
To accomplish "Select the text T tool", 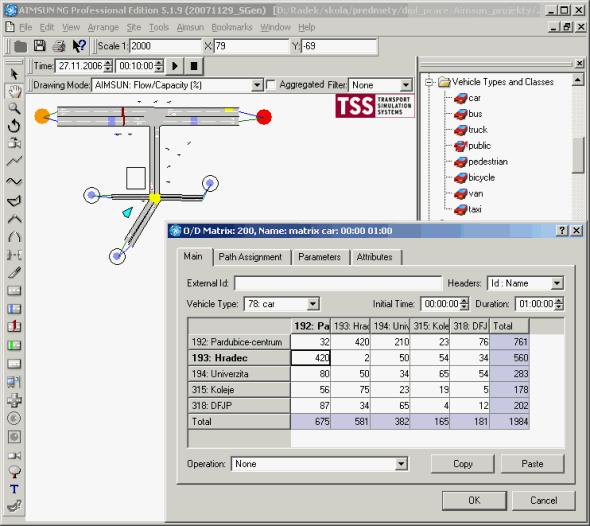I will click(14, 489).
